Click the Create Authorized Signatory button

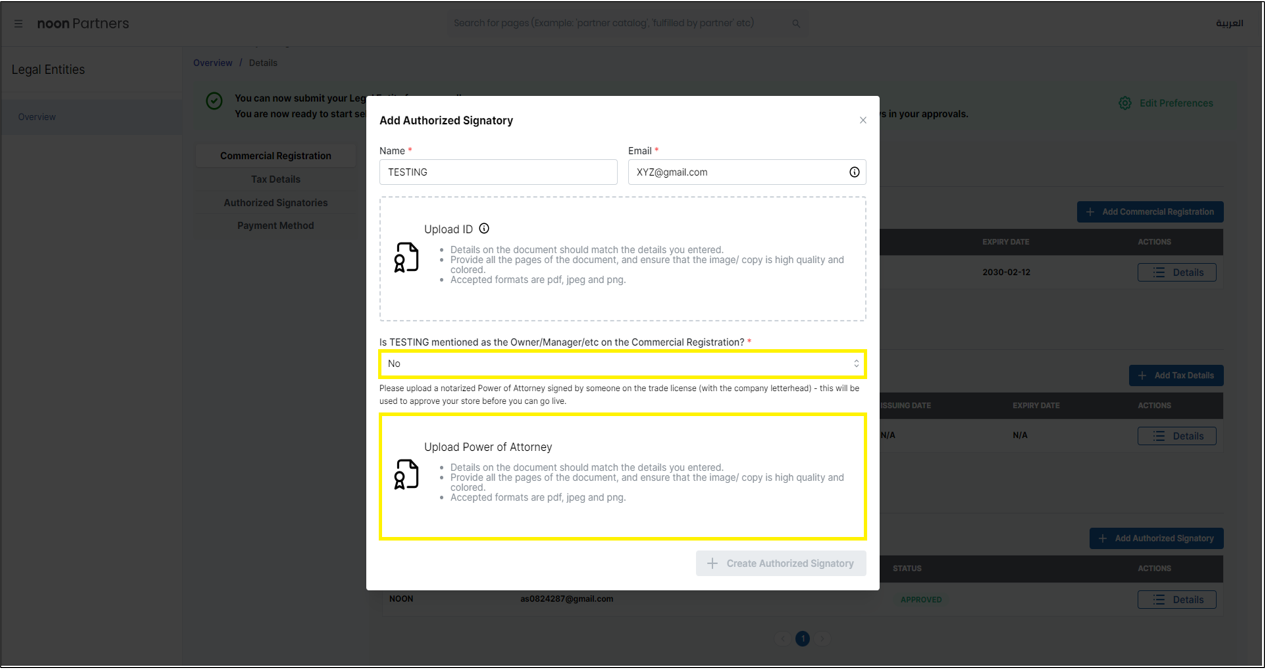[x=780, y=563]
